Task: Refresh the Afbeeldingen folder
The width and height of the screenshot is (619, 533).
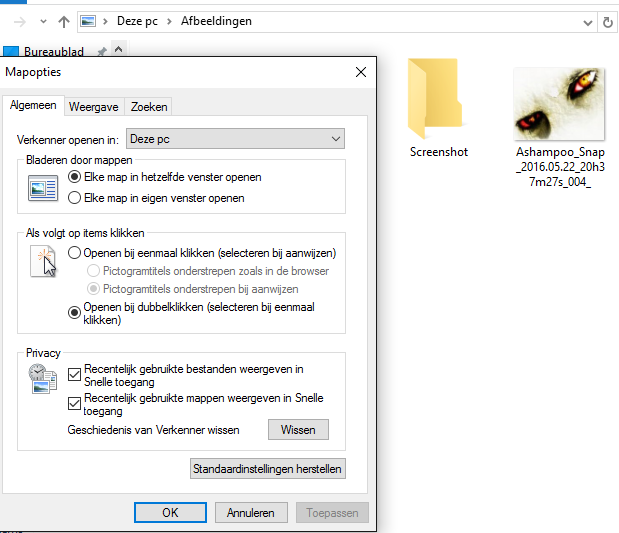Action: pyautogui.click(x=608, y=23)
